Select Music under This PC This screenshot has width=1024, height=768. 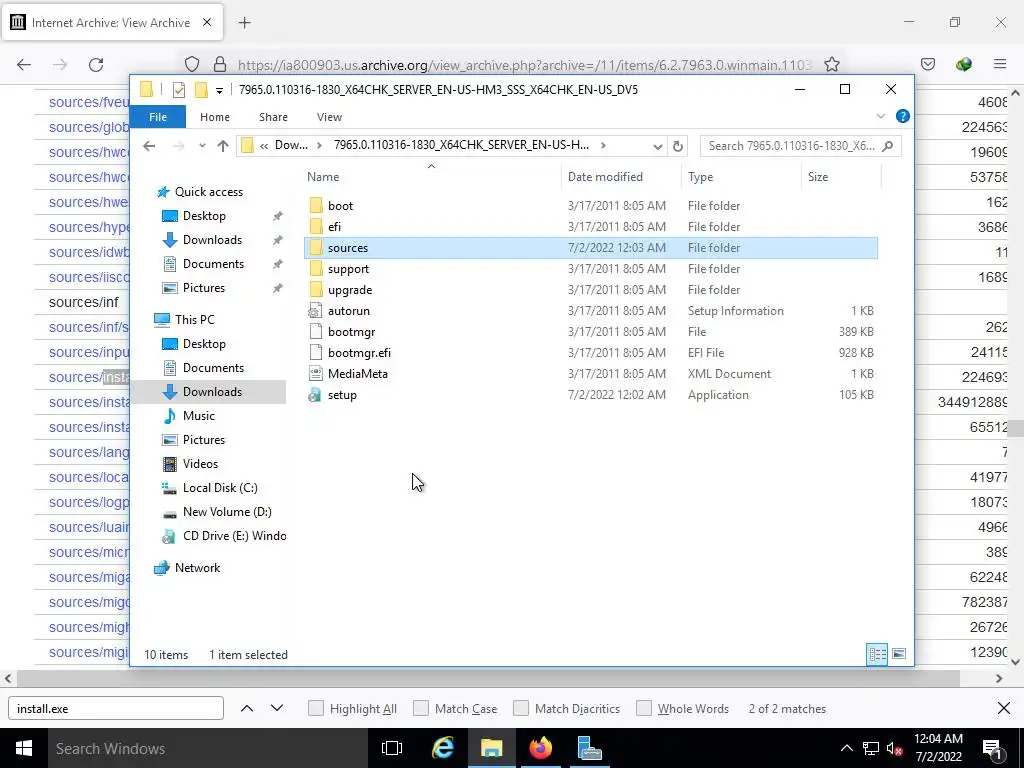199,416
